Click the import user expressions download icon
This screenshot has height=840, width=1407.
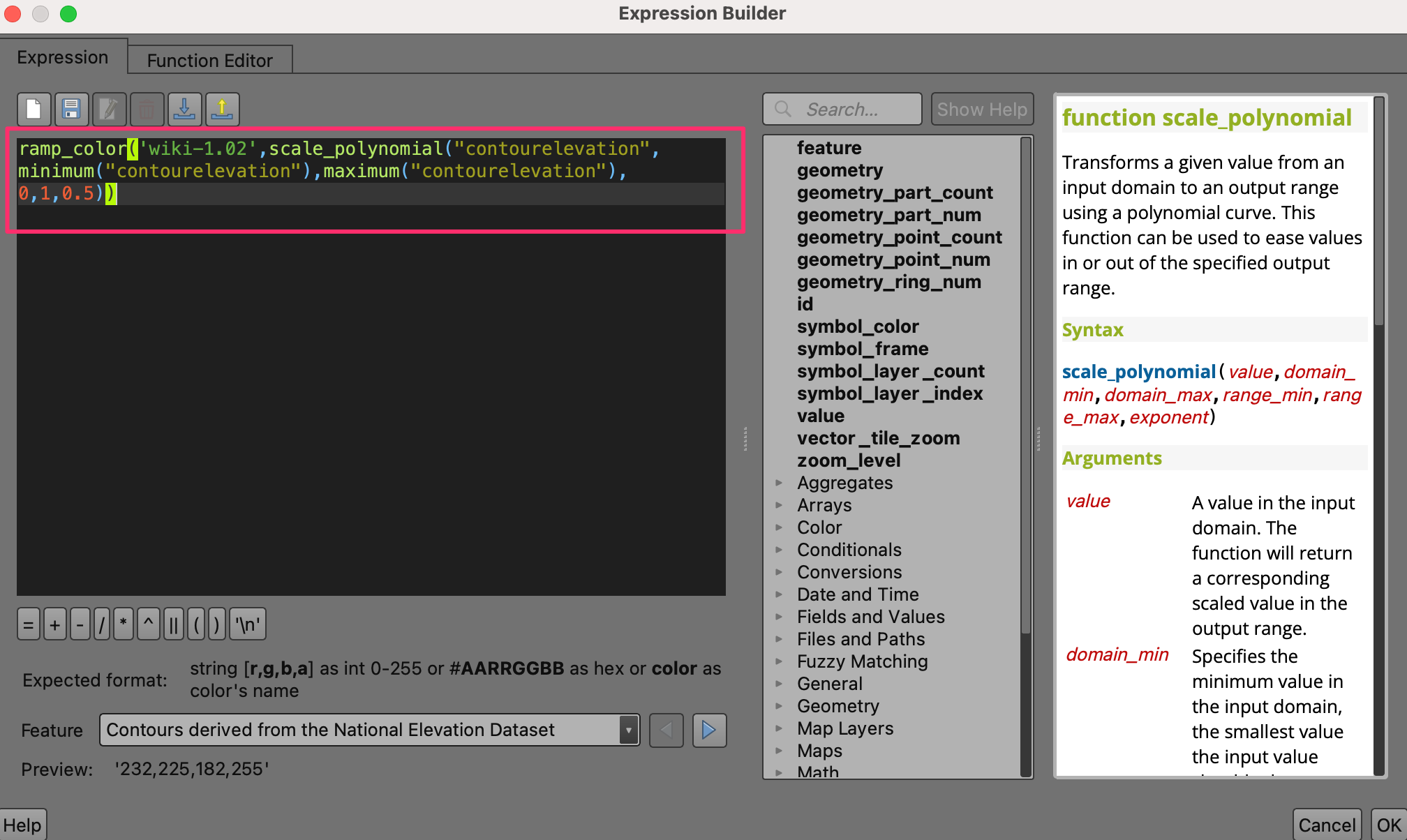pos(184,110)
